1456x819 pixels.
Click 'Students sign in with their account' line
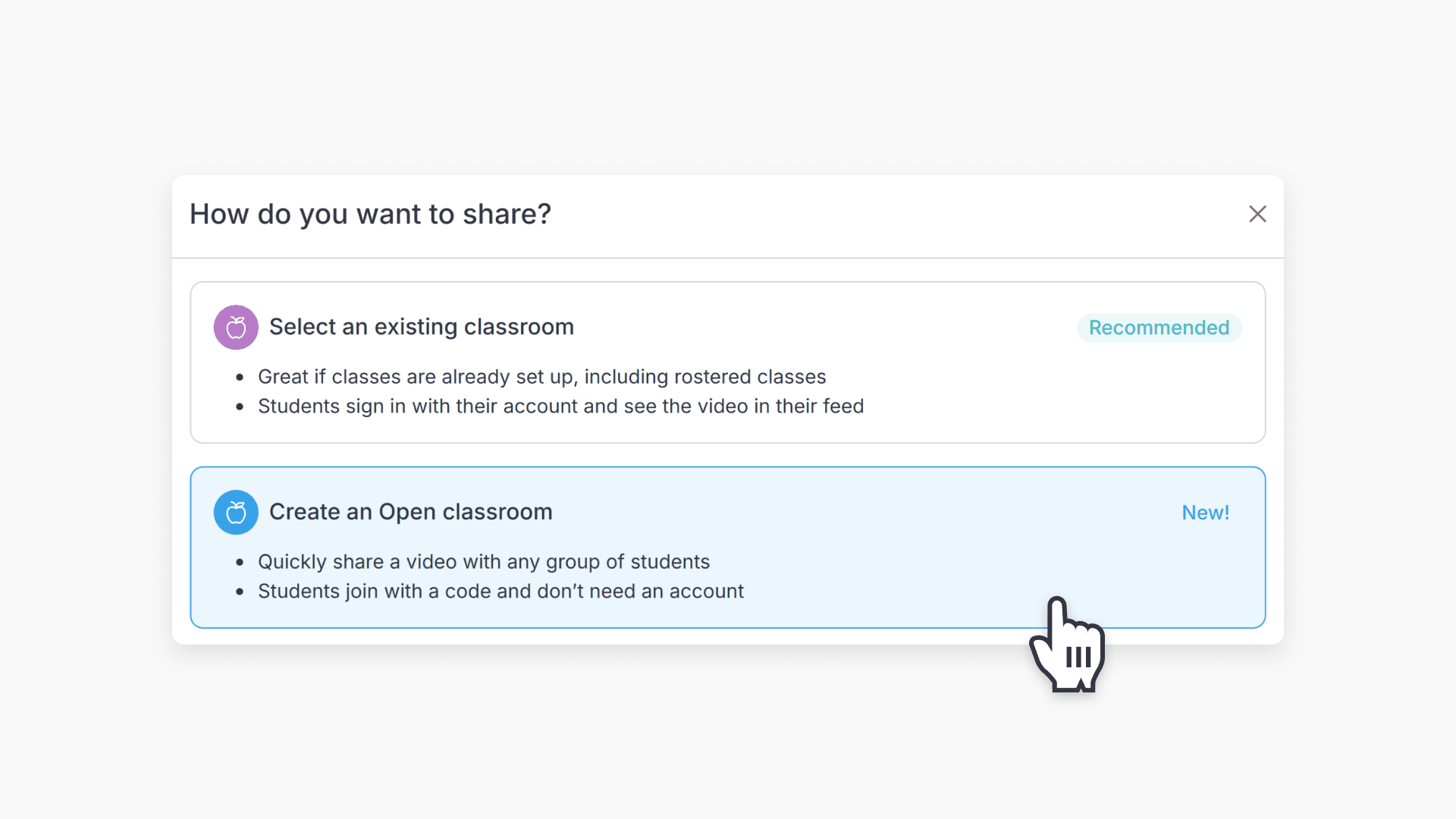pyautogui.click(x=560, y=406)
